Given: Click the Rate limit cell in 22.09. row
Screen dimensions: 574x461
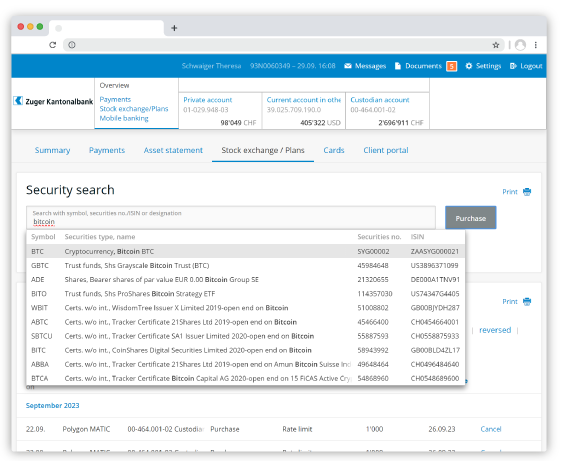Looking at the screenshot, I should [297, 429].
